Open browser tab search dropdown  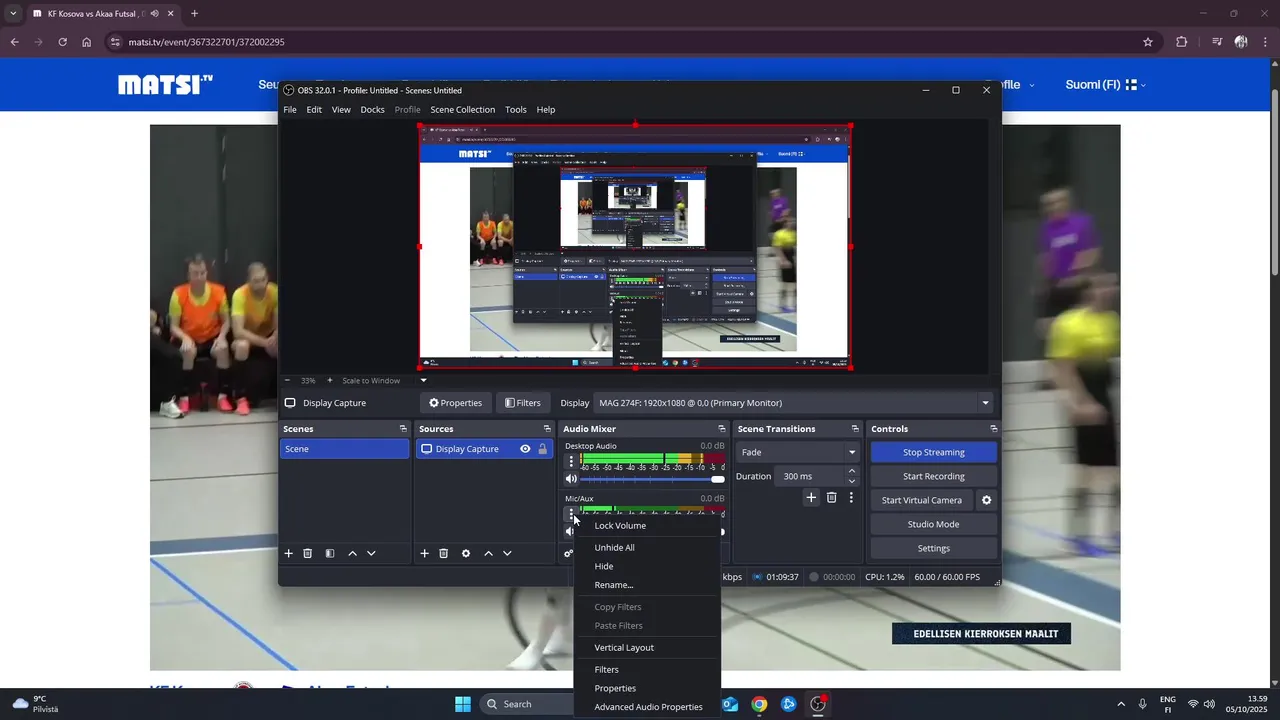pos(13,14)
